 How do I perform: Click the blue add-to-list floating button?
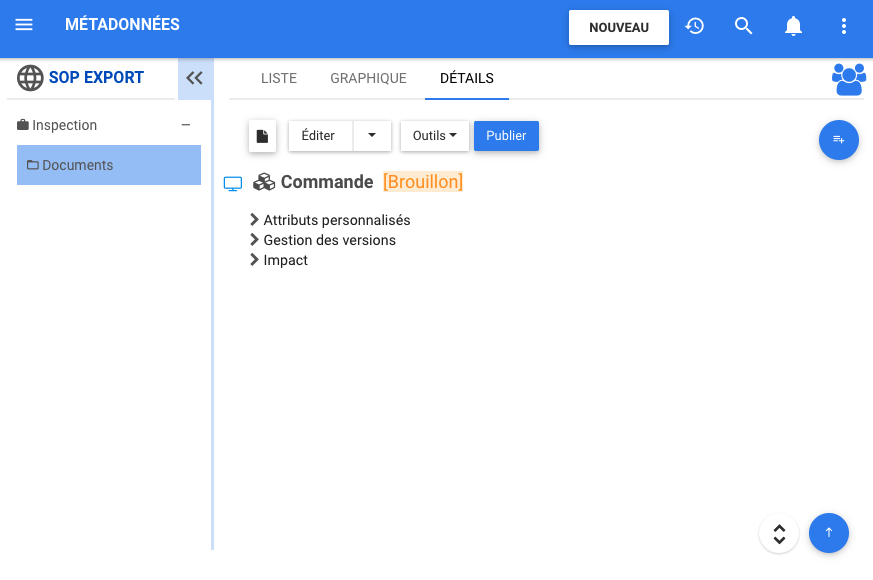tap(838, 140)
